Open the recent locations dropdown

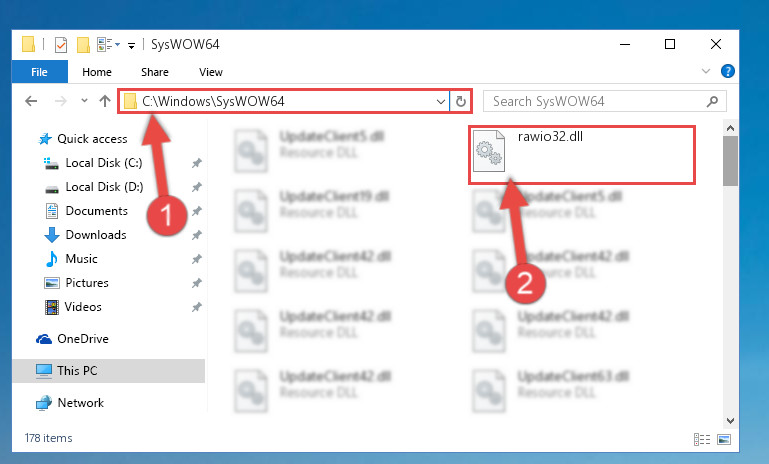(84, 101)
